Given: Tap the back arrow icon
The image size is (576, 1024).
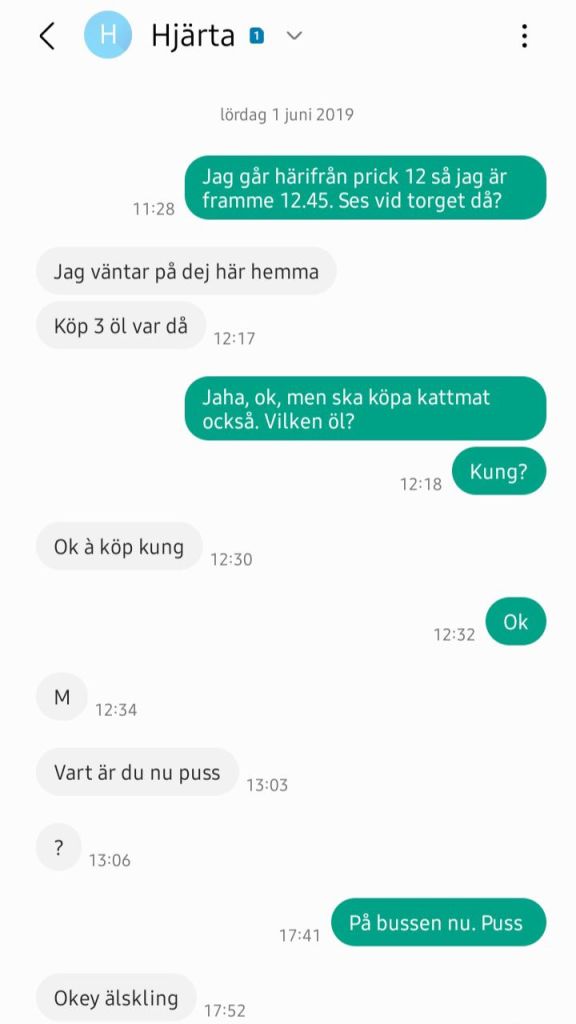Looking at the screenshot, I should click(46, 36).
